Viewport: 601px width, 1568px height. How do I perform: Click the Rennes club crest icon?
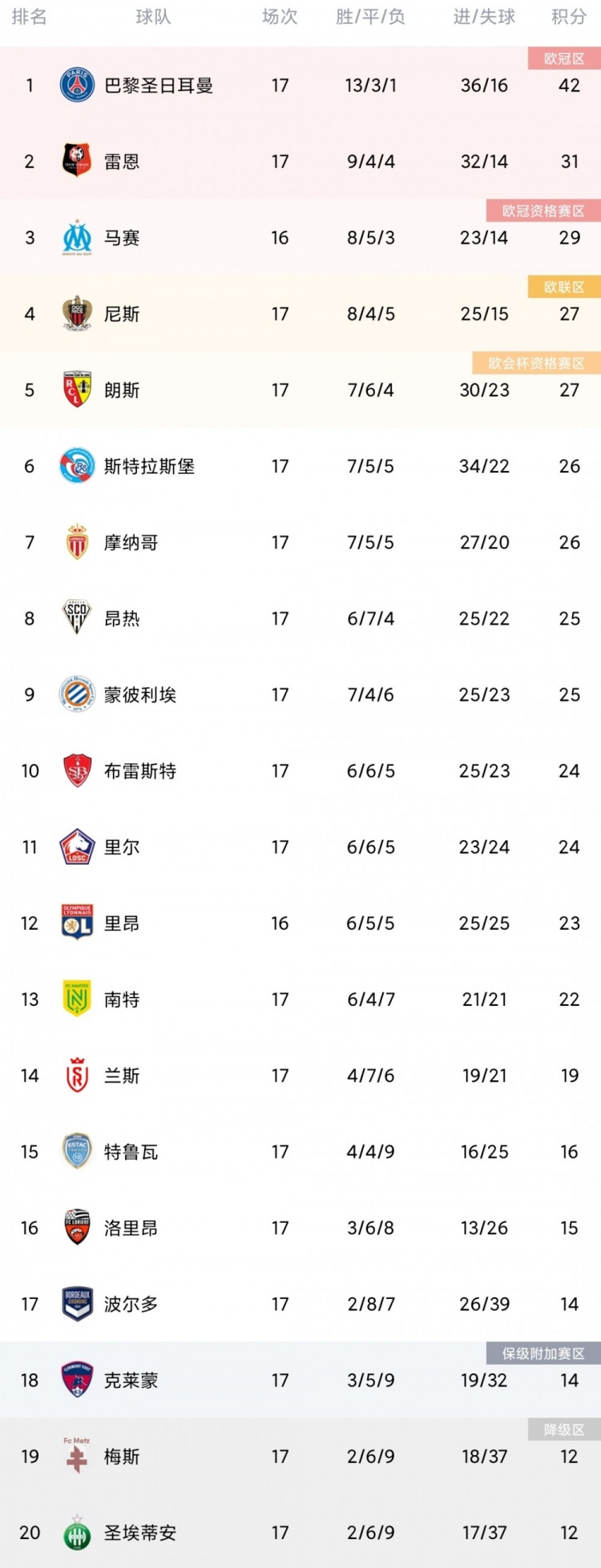click(x=77, y=161)
